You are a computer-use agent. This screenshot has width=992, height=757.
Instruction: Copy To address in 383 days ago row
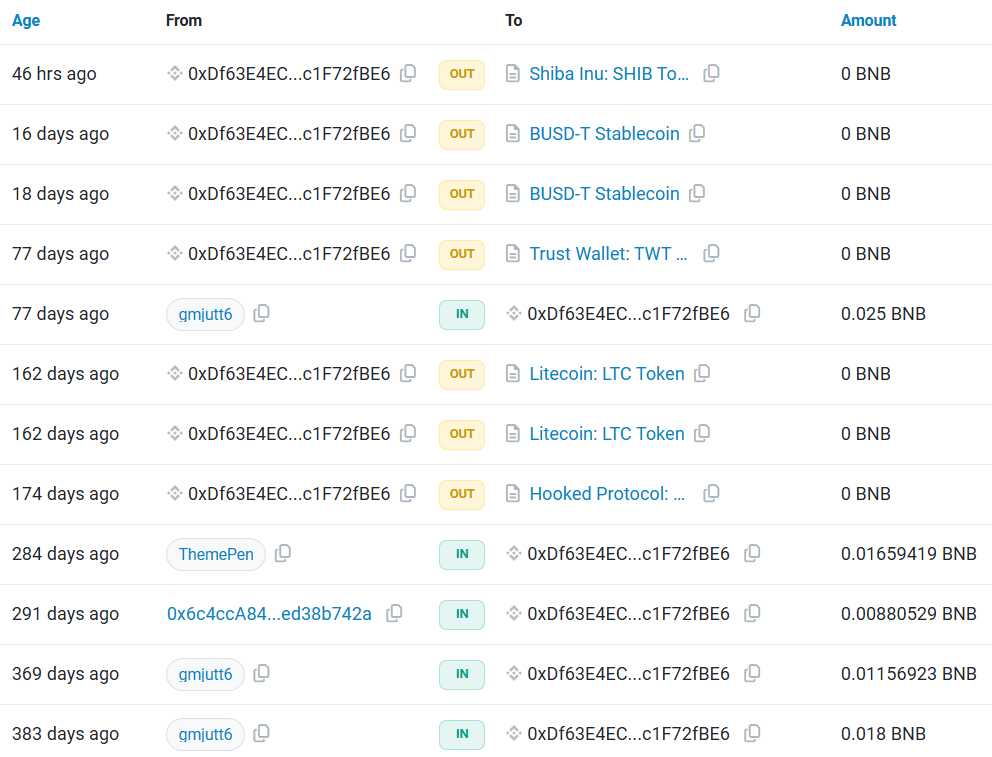point(752,733)
